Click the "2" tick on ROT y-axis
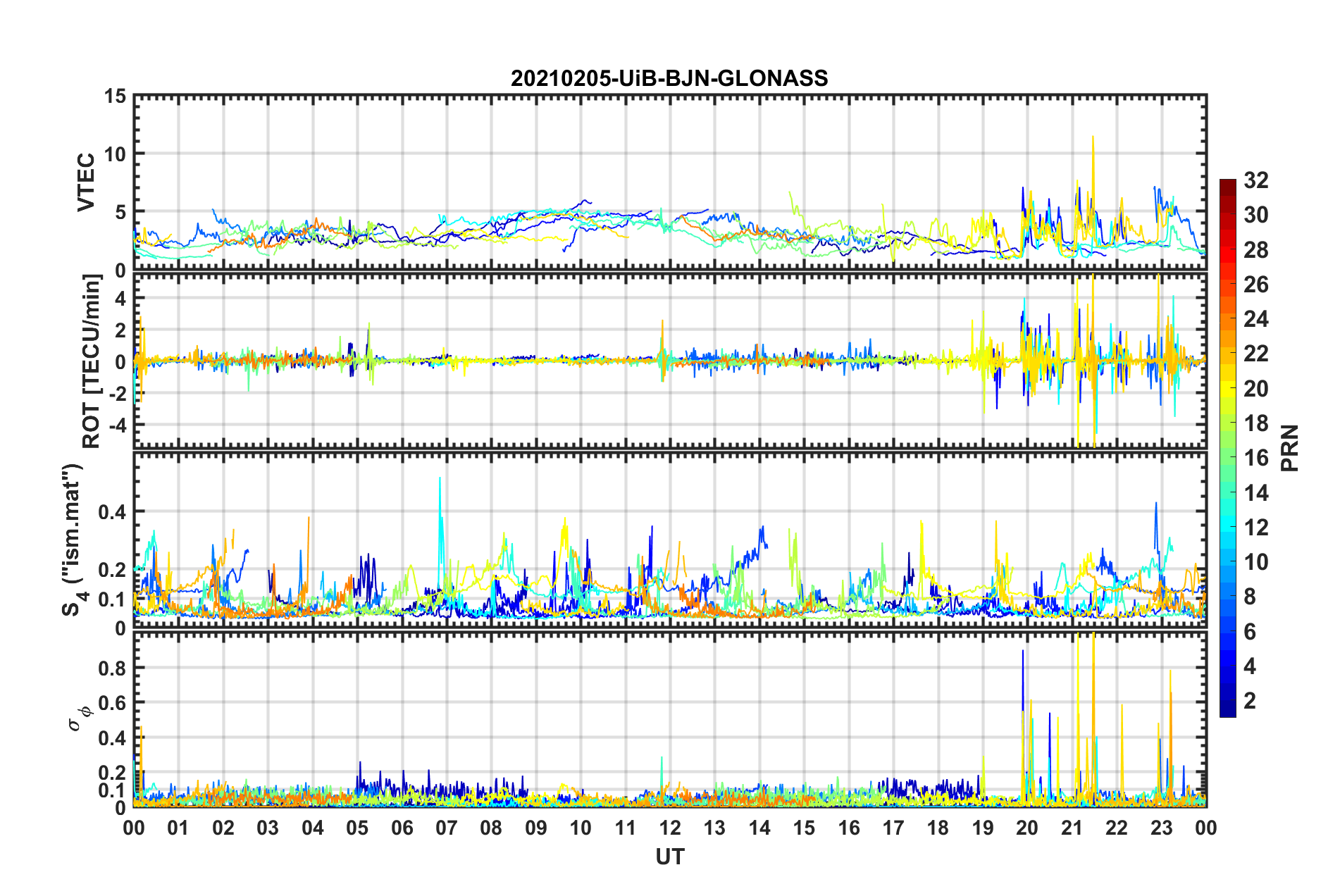This screenshot has height=896, width=1340. point(121,330)
